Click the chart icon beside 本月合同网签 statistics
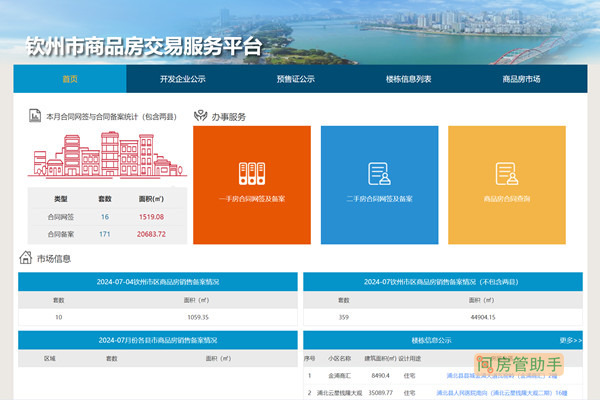Viewport: 600px width, 400px height. pos(36,116)
